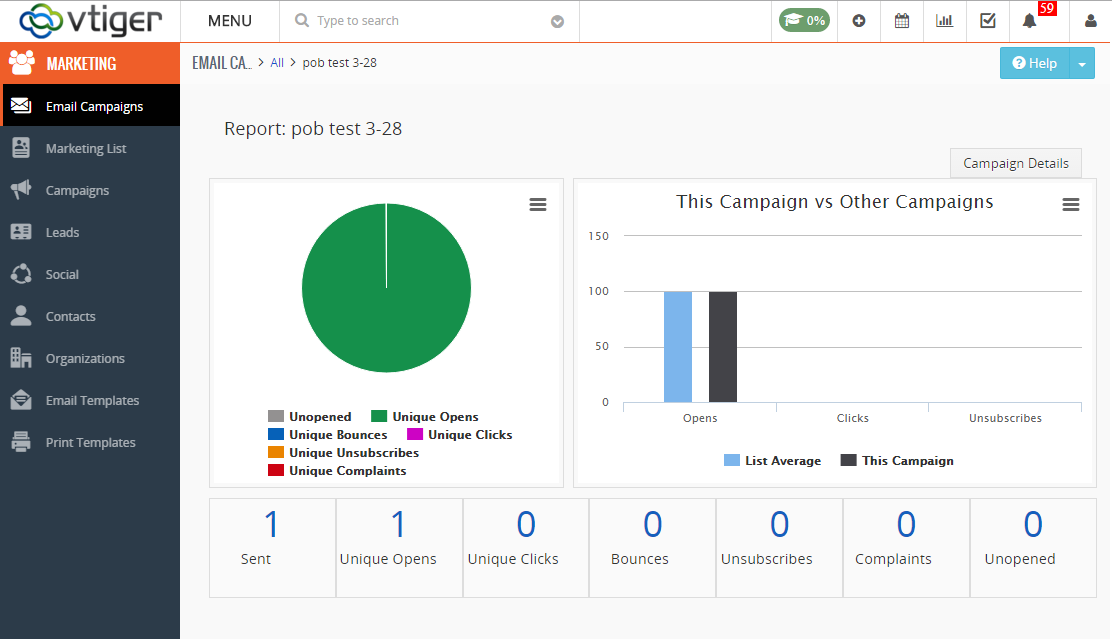Click the Help button

(1035, 63)
